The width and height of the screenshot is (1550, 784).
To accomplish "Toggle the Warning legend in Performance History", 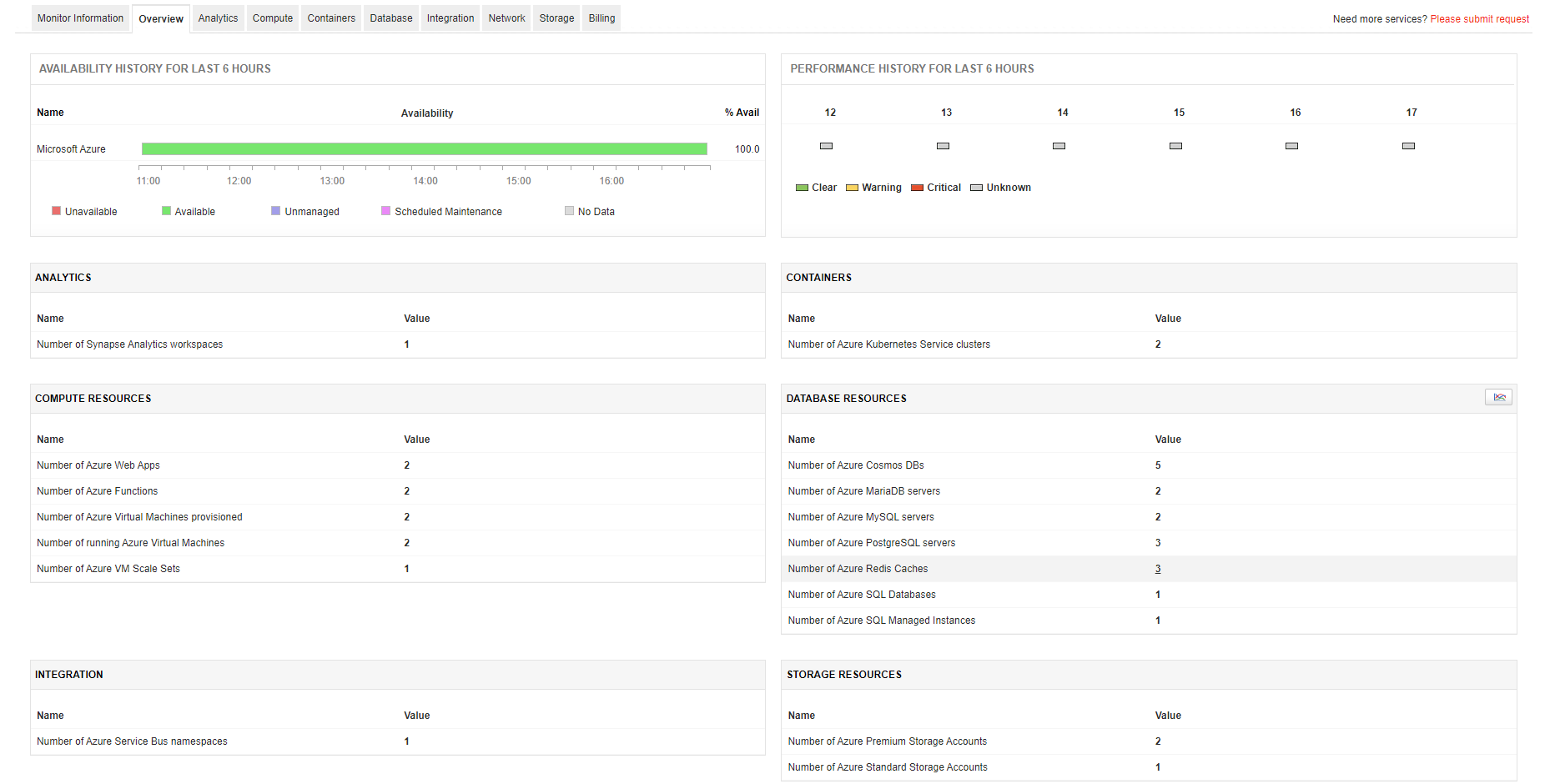I will coord(853,188).
